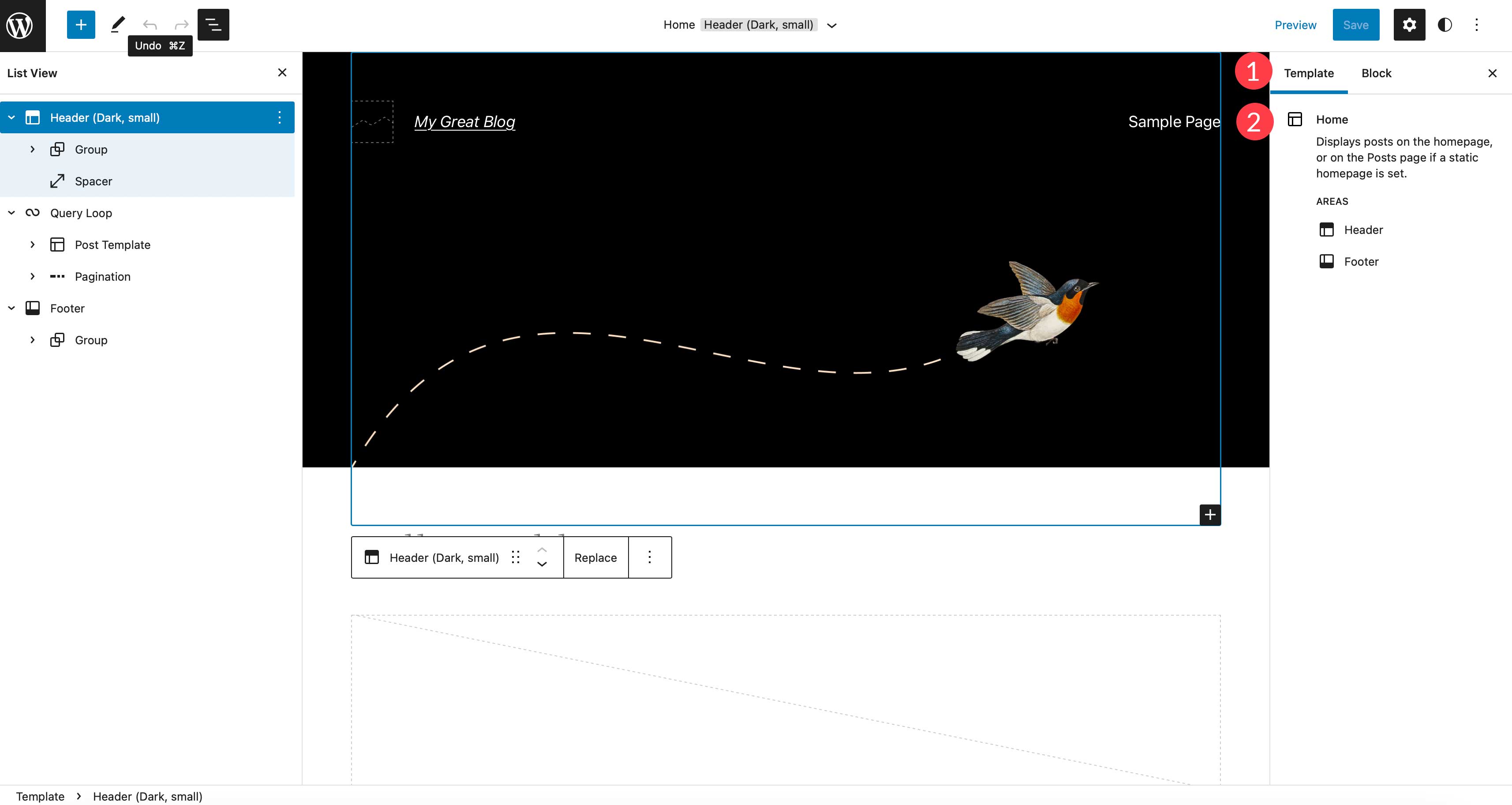Click the Replace button for header
This screenshot has height=805, width=1512.
pyautogui.click(x=596, y=557)
